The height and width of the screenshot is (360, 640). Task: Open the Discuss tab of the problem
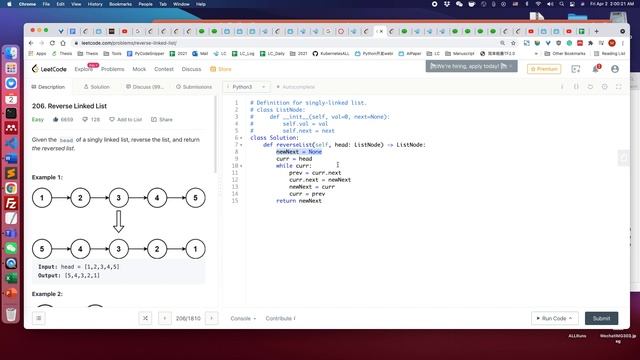pos(144,87)
